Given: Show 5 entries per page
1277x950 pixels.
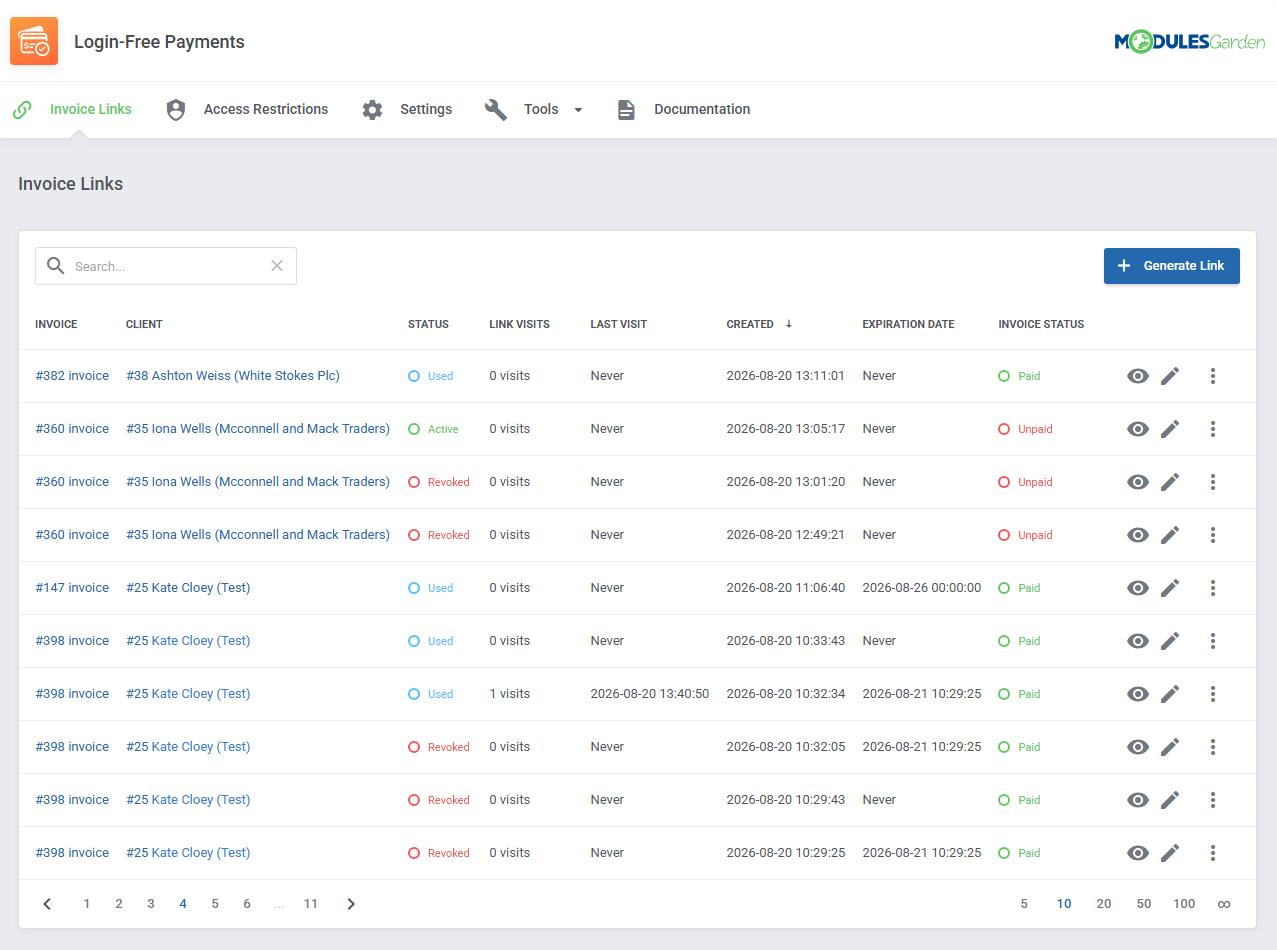Looking at the screenshot, I should point(1024,904).
